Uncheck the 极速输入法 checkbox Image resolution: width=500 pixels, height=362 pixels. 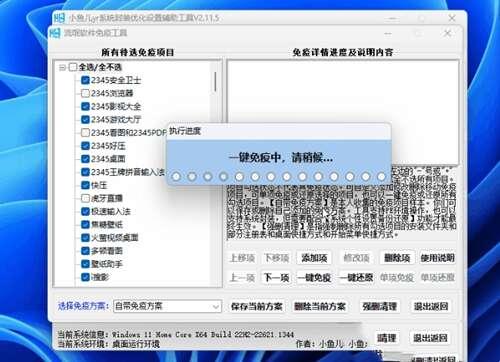coord(85,211)
